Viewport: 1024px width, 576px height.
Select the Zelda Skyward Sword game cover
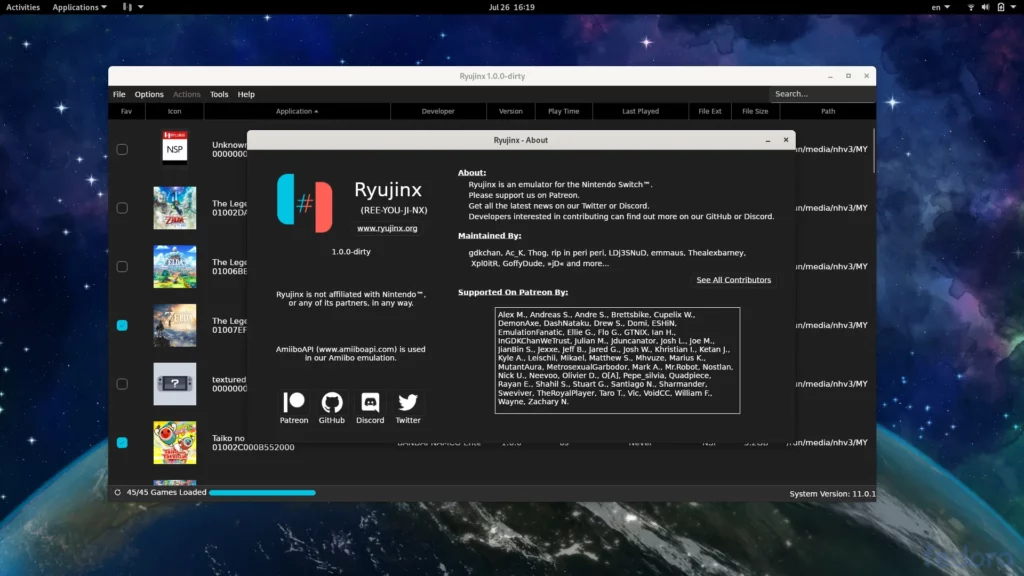tap(174, 208)
